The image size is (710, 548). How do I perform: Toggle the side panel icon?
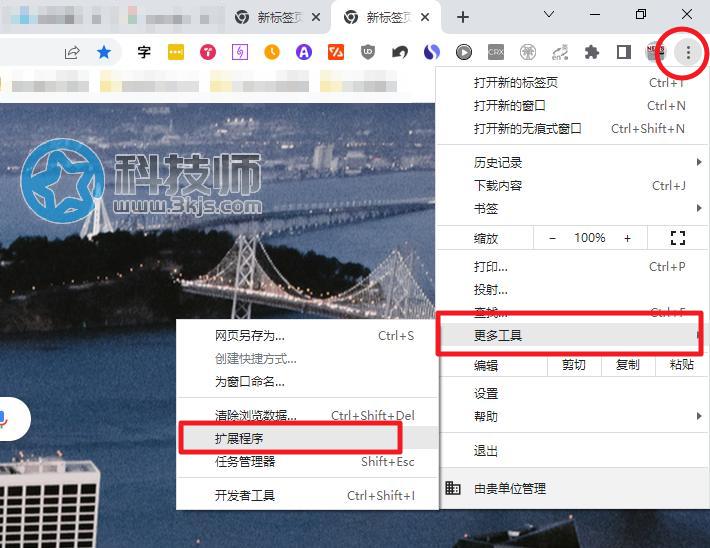coord(624,53)
